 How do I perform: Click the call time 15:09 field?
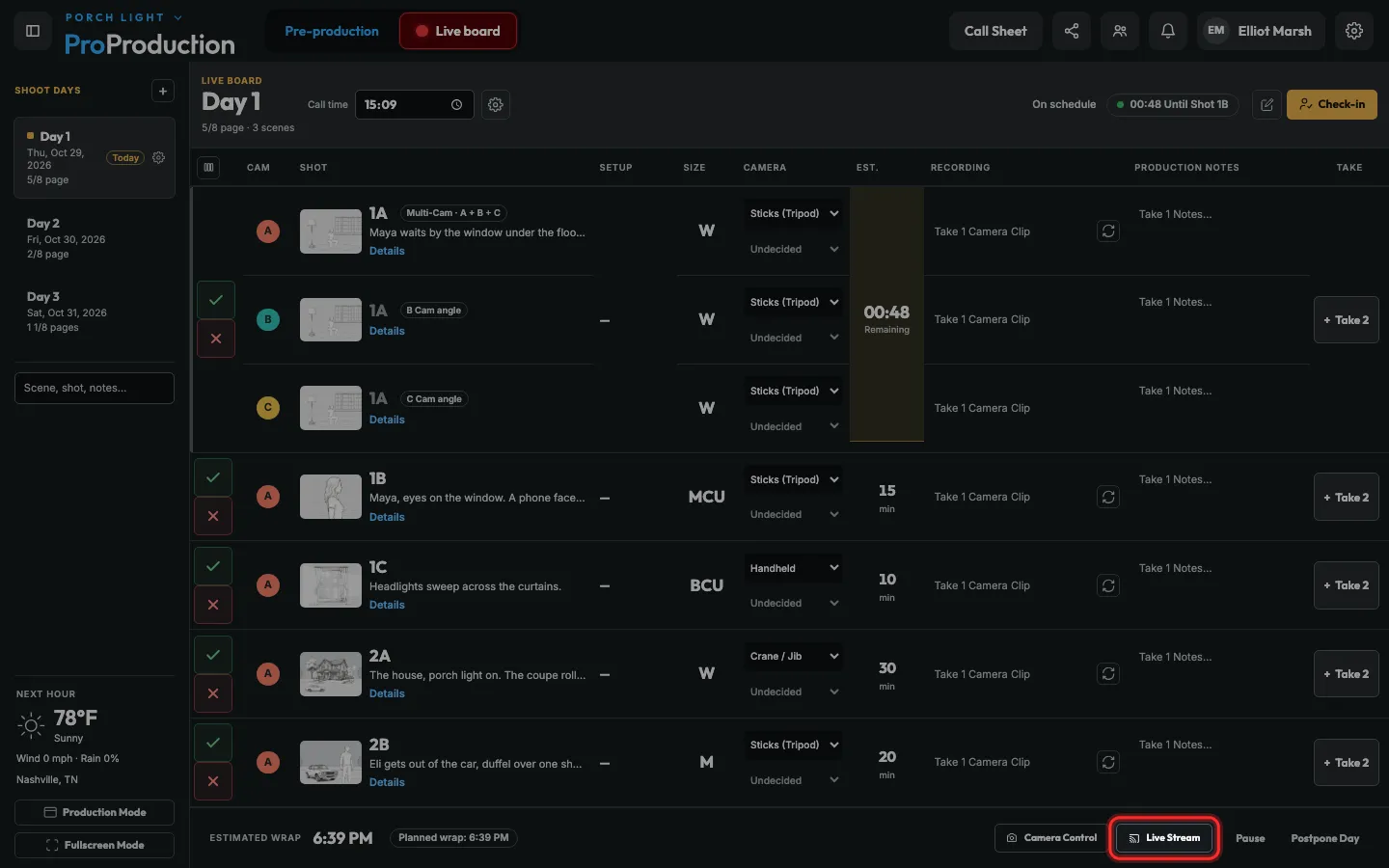point(415,104)
